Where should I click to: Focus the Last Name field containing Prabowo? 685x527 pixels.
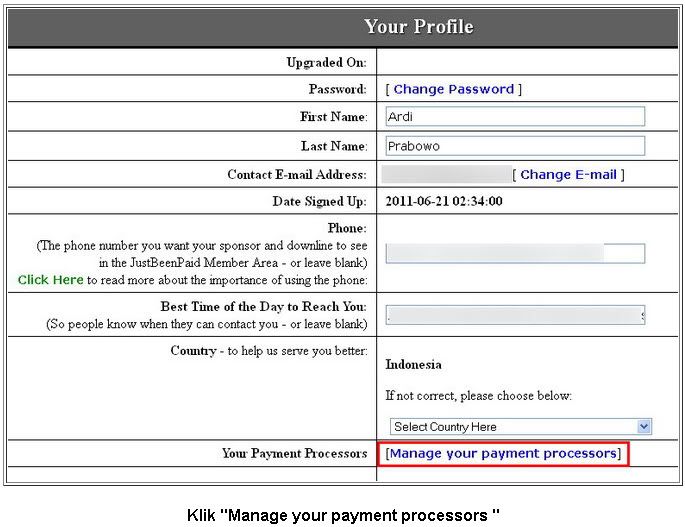[514, 146]
